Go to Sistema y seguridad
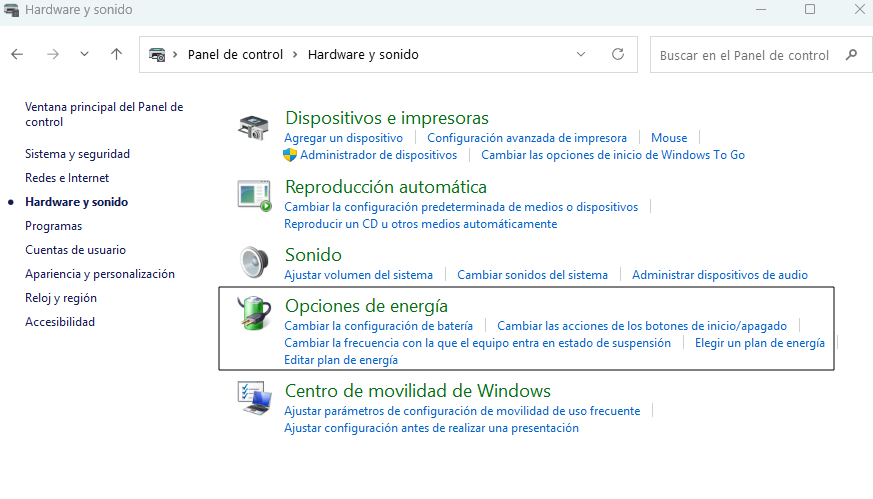The height and width of the screenshot is (499, 873). tap(77, 154)
